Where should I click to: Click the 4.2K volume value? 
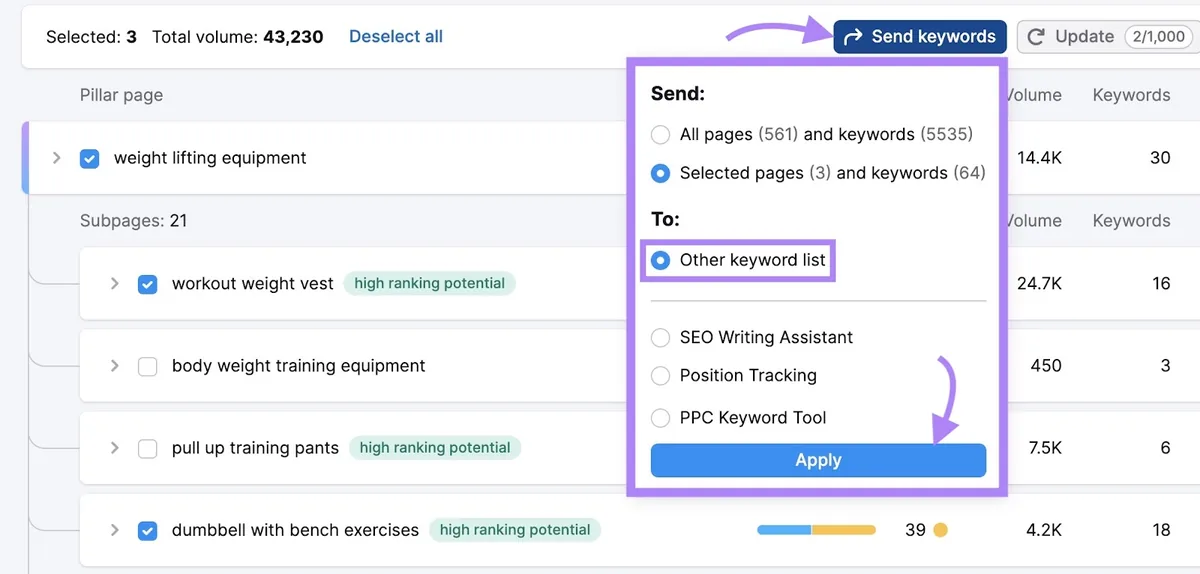[1045, 530]
